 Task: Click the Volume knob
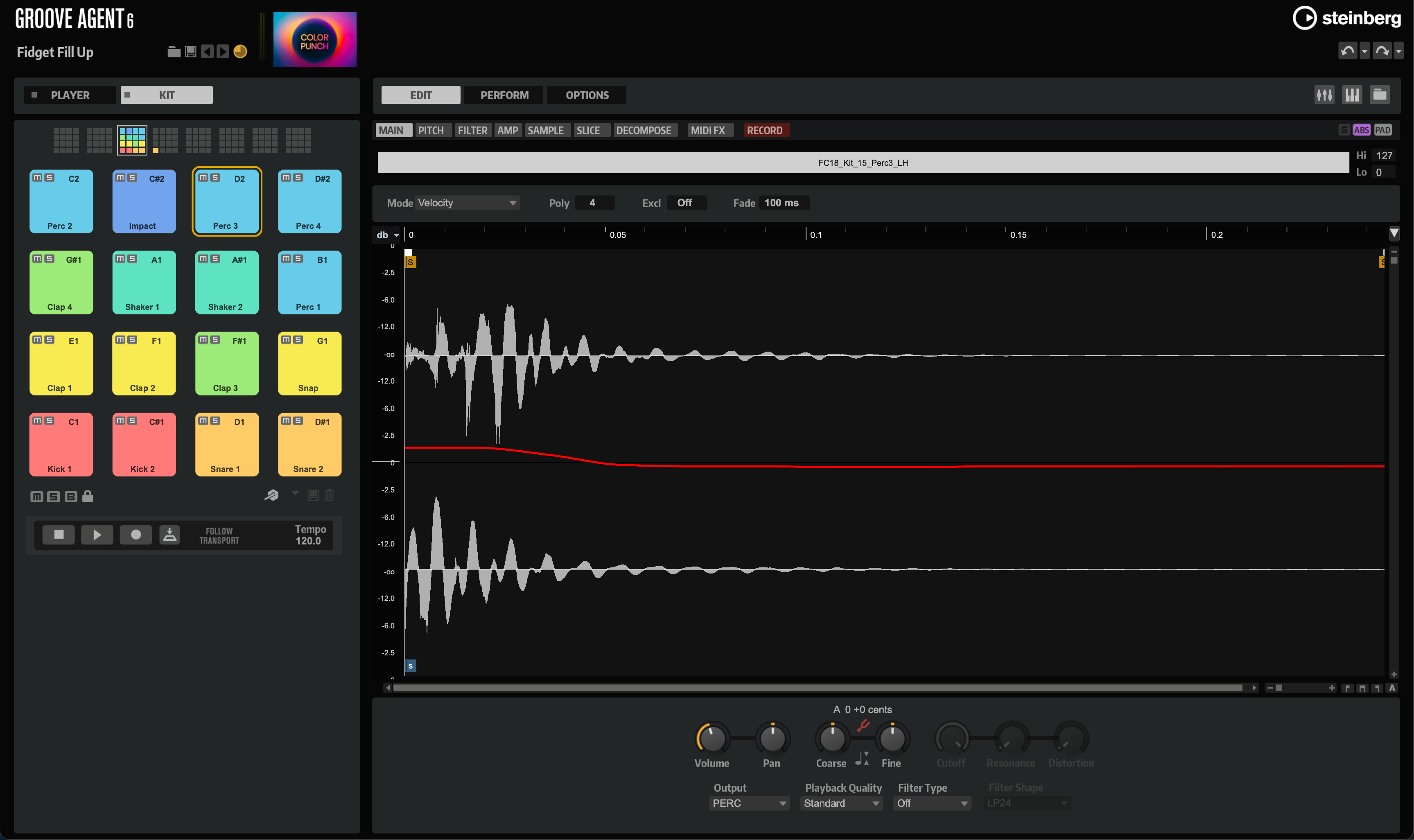[712, 738]
